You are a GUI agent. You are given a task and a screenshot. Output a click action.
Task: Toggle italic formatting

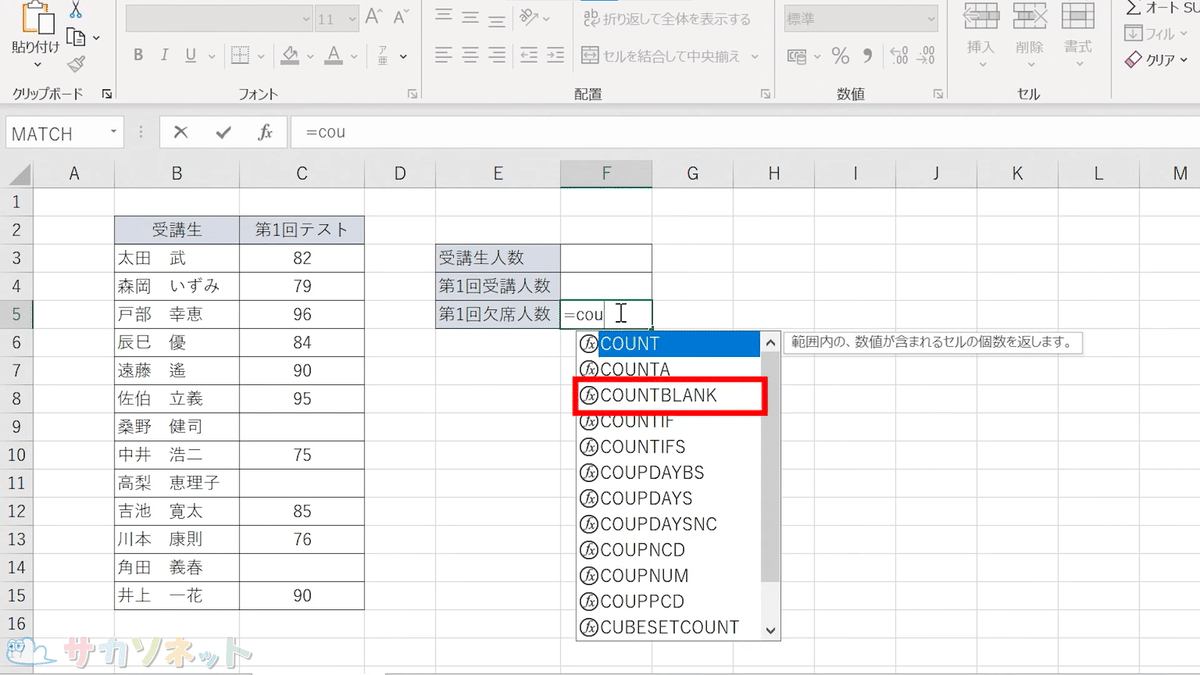(x=166, y=56)
